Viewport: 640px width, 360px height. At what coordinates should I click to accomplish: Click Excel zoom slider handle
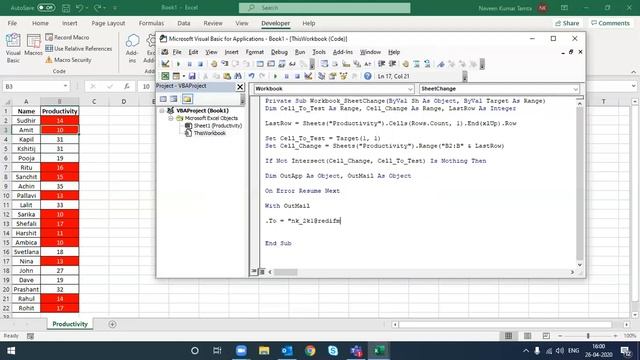588,336
